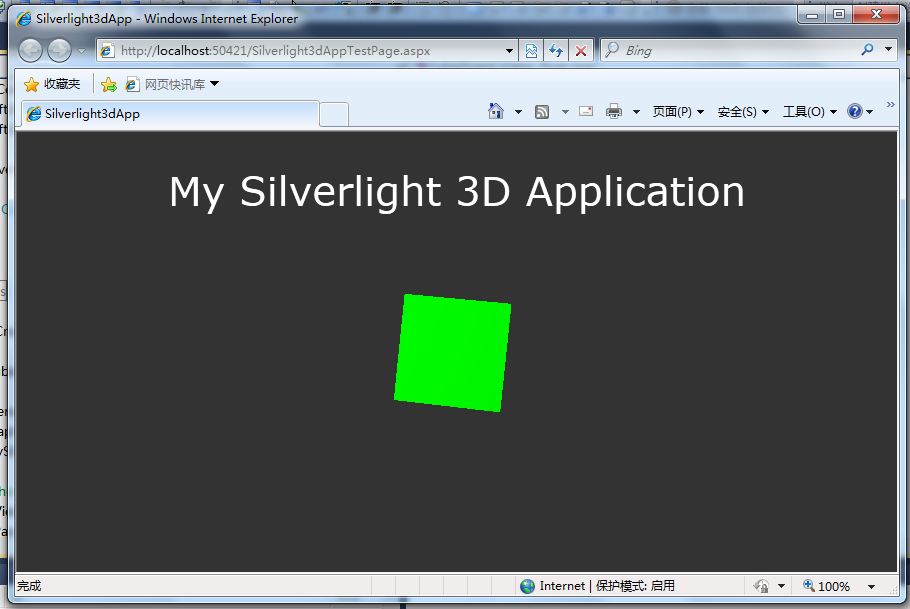910x609 pixels.
Task: Click the red Stop loading icon
Action: (580, 50)
